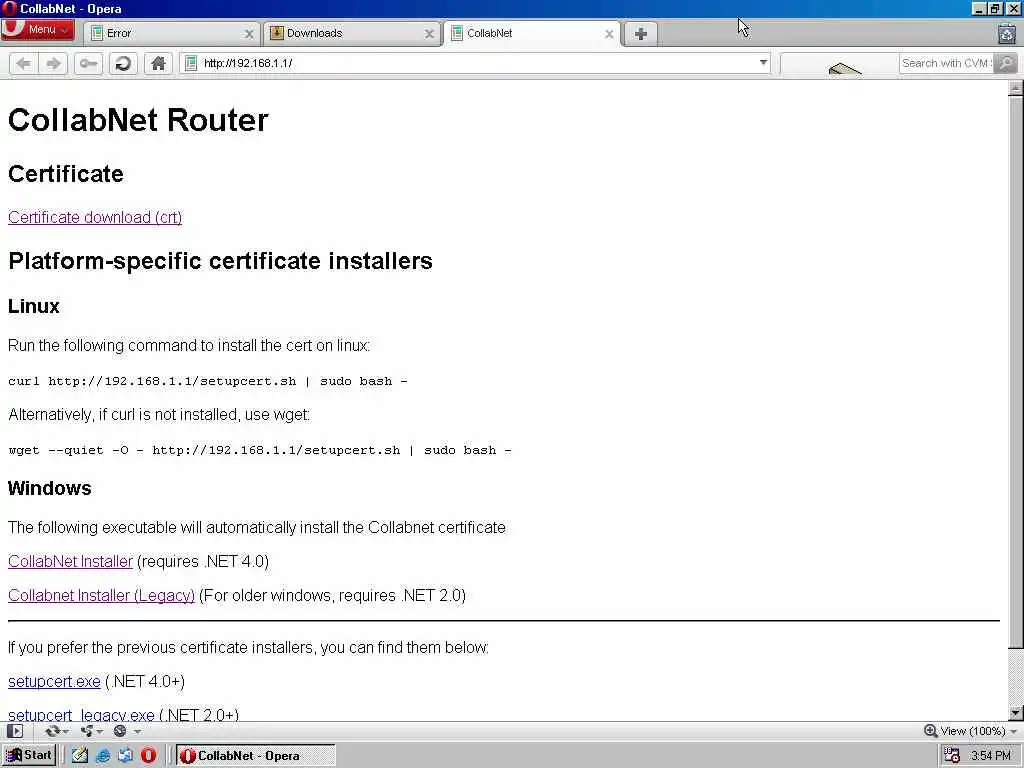Open the CollabNet Installer link

coord(70,561)
